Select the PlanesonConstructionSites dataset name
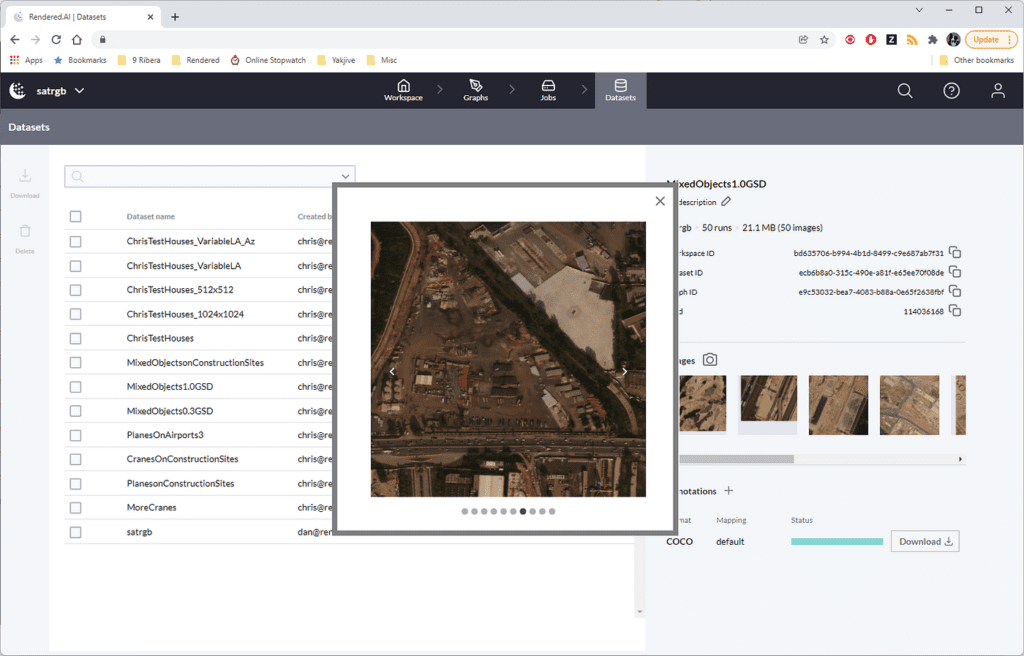Viewport: 1024px width, 656px height. pos(180,484)
